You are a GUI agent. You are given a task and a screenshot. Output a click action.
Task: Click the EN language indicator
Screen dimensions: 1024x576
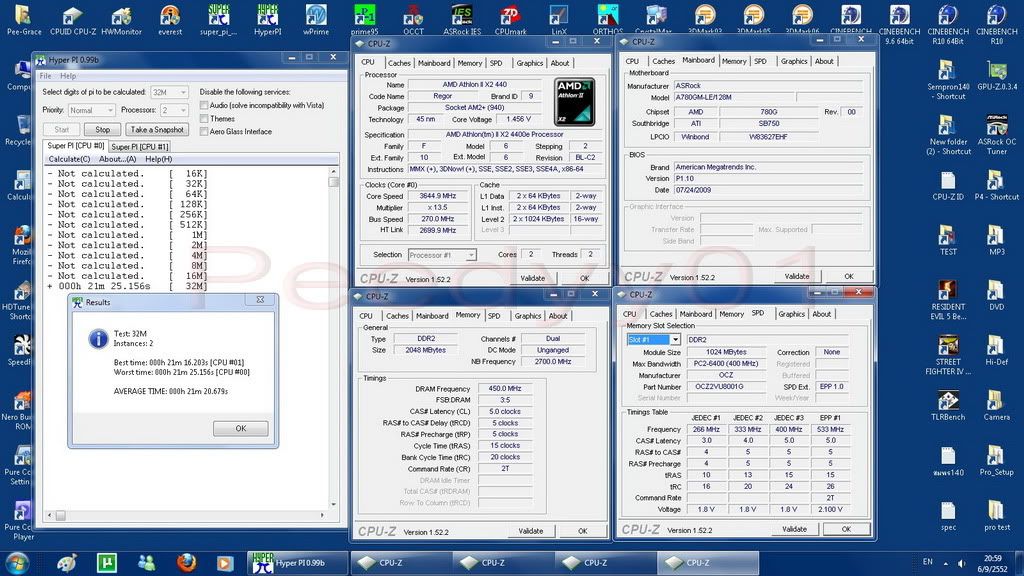pos(927,562)
